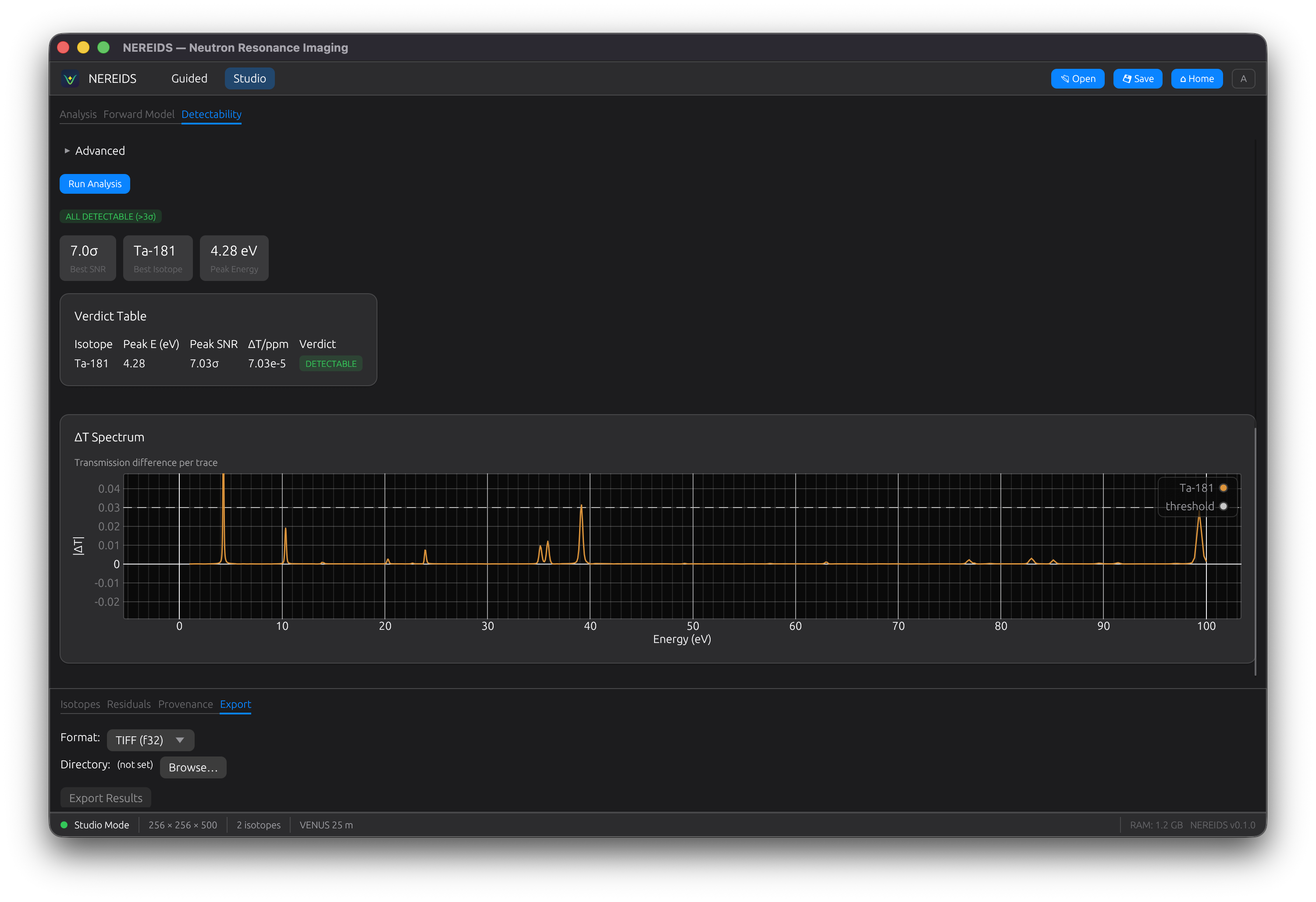1316x902 pixels.
Task: Toggle threshold trace in chart legend
Action: (1195, 506)
